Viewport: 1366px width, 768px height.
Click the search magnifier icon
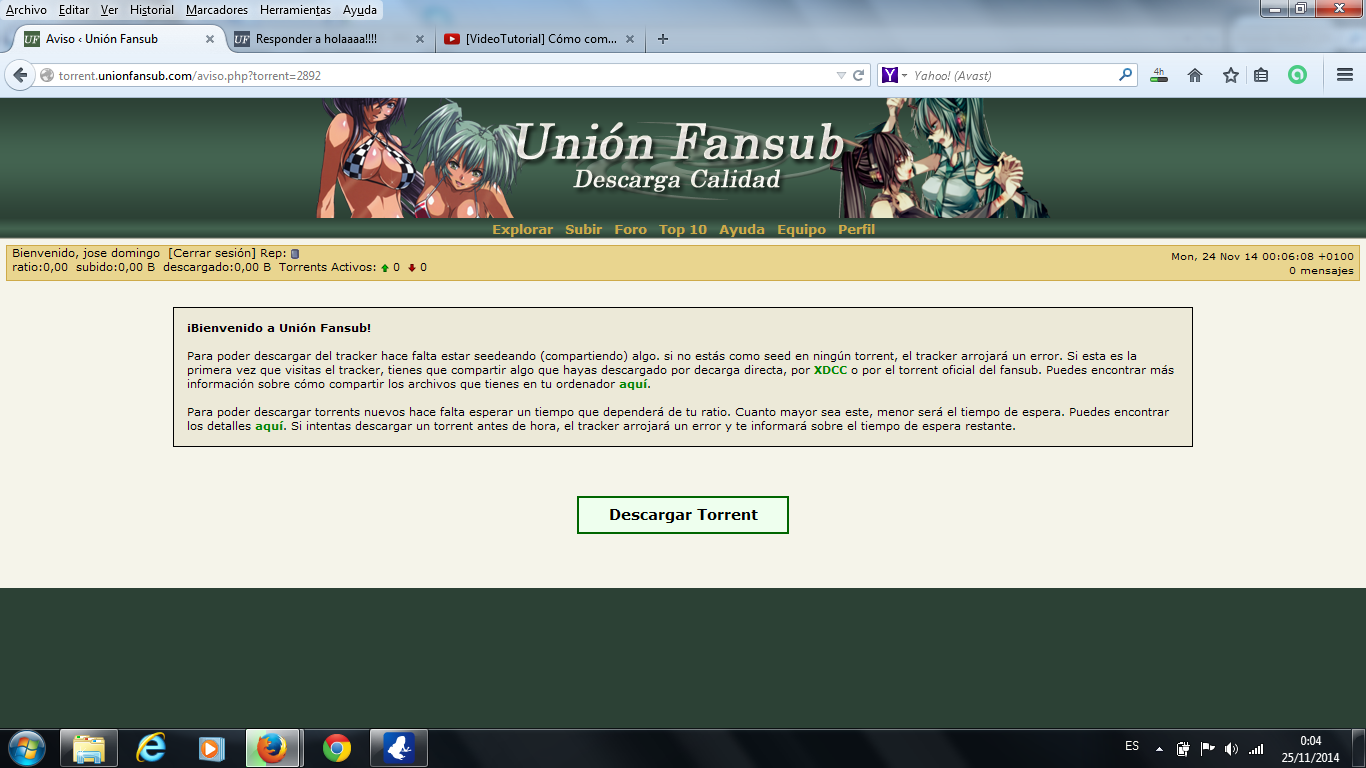click(x=1126, y=75)
